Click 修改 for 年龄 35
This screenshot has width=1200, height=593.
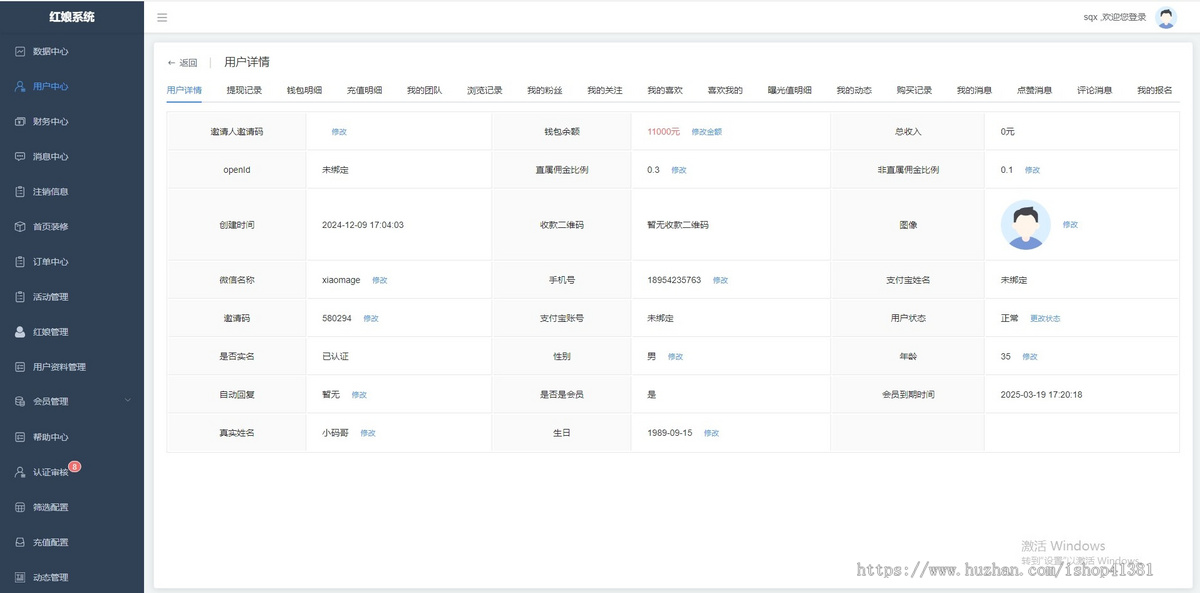click(1029, 357)
